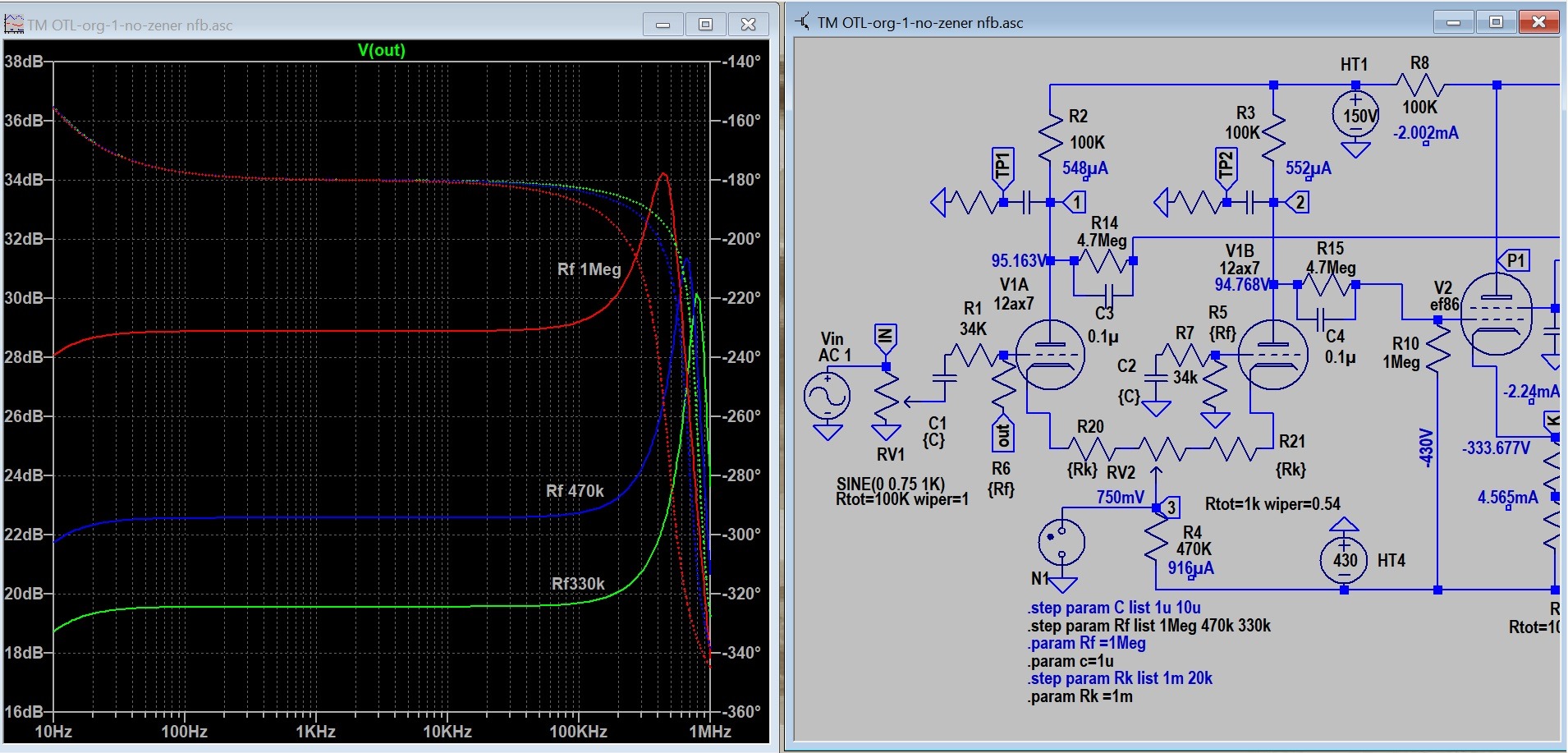The width and height of the screenshot is (1568, 753).
Task: Click node flag labeled 1
Action: [1075, 201]
